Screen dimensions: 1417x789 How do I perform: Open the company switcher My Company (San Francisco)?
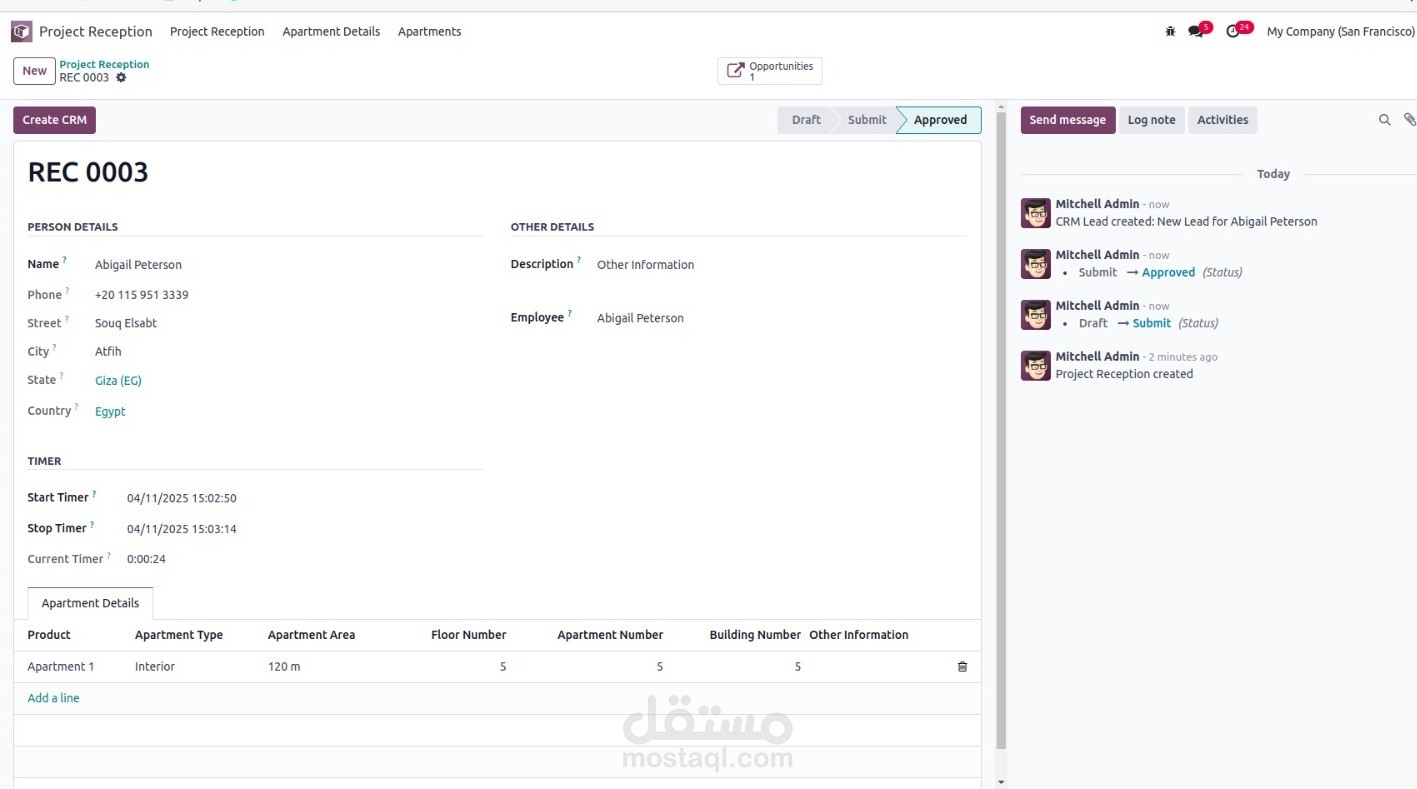(1340, 32)
